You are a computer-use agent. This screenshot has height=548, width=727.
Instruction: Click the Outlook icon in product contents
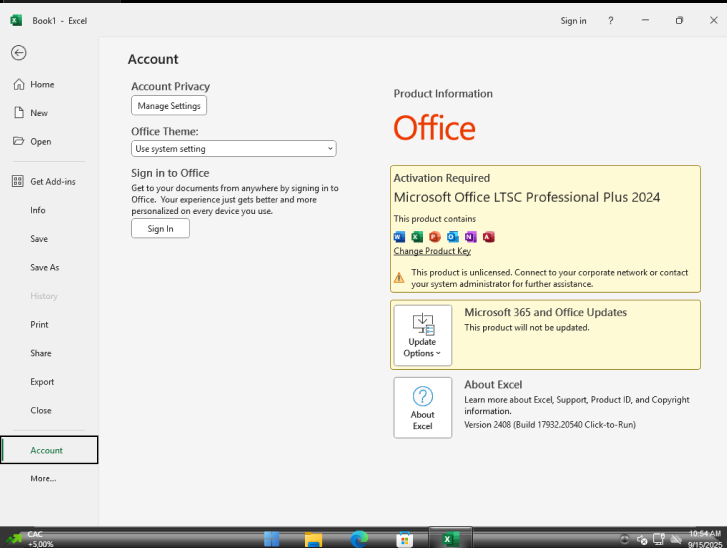(x=453, y=237)
